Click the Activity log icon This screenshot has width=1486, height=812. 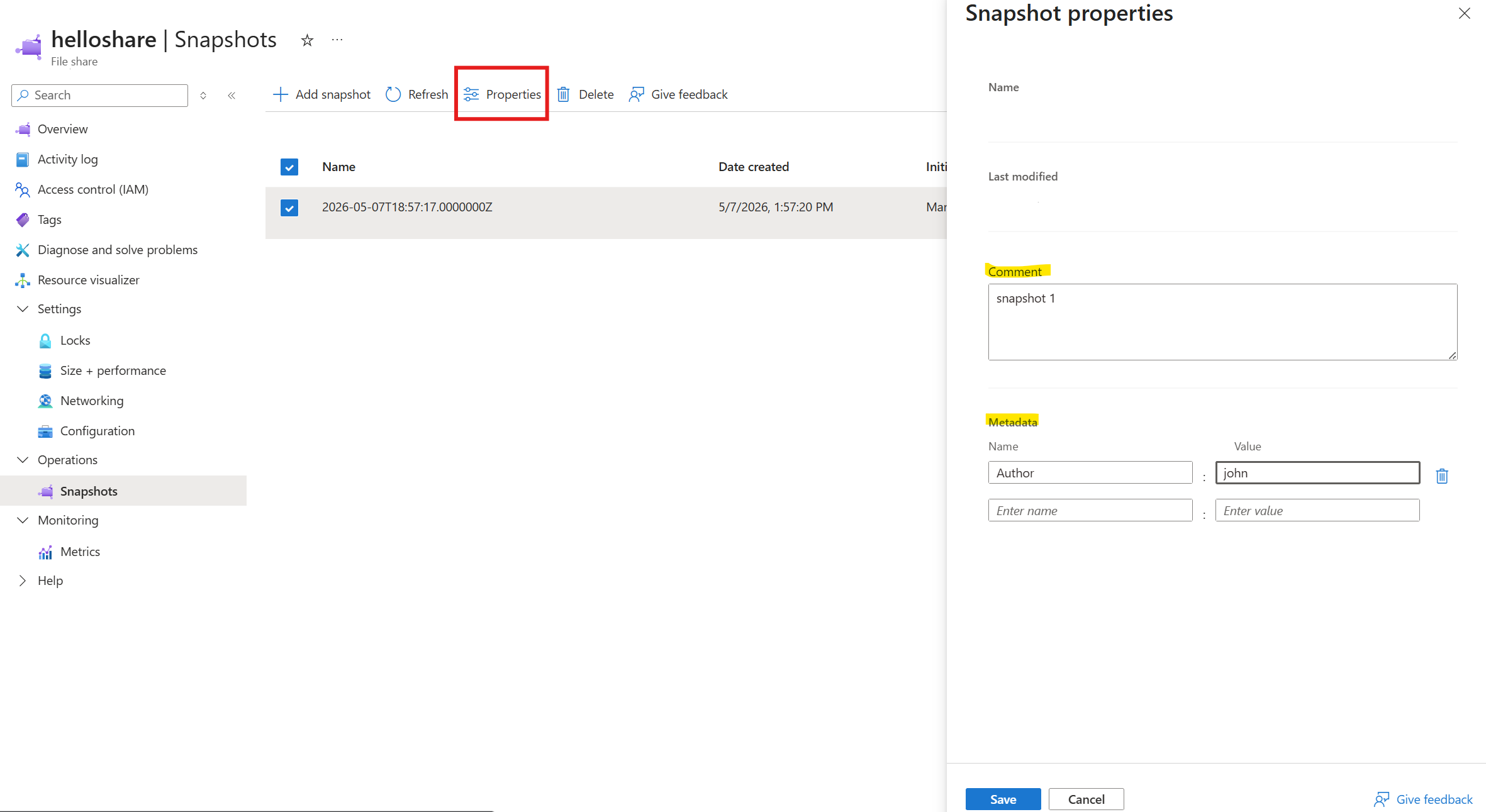coord(23,159)
